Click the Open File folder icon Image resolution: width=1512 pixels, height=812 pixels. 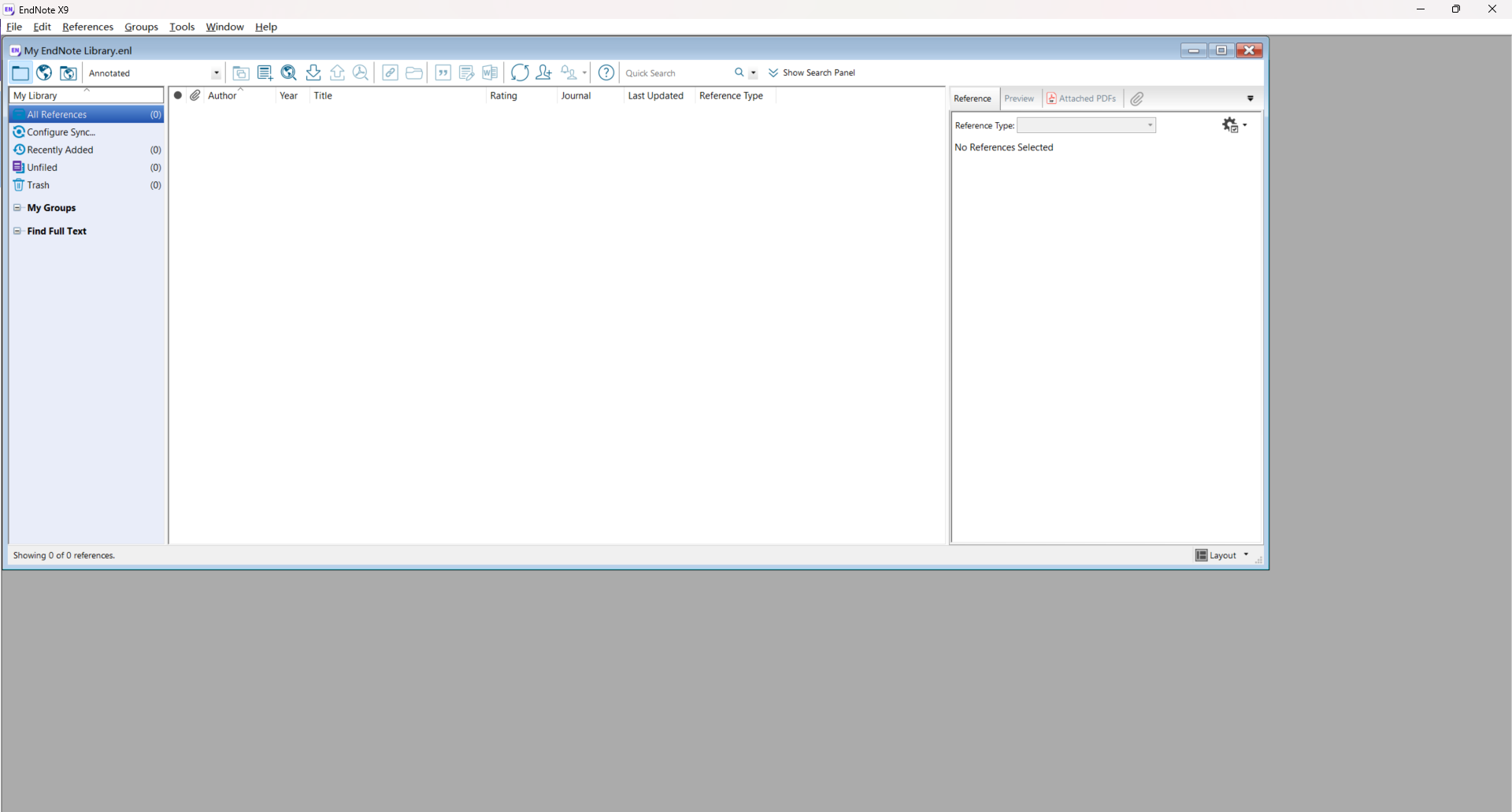pos(414,73)
